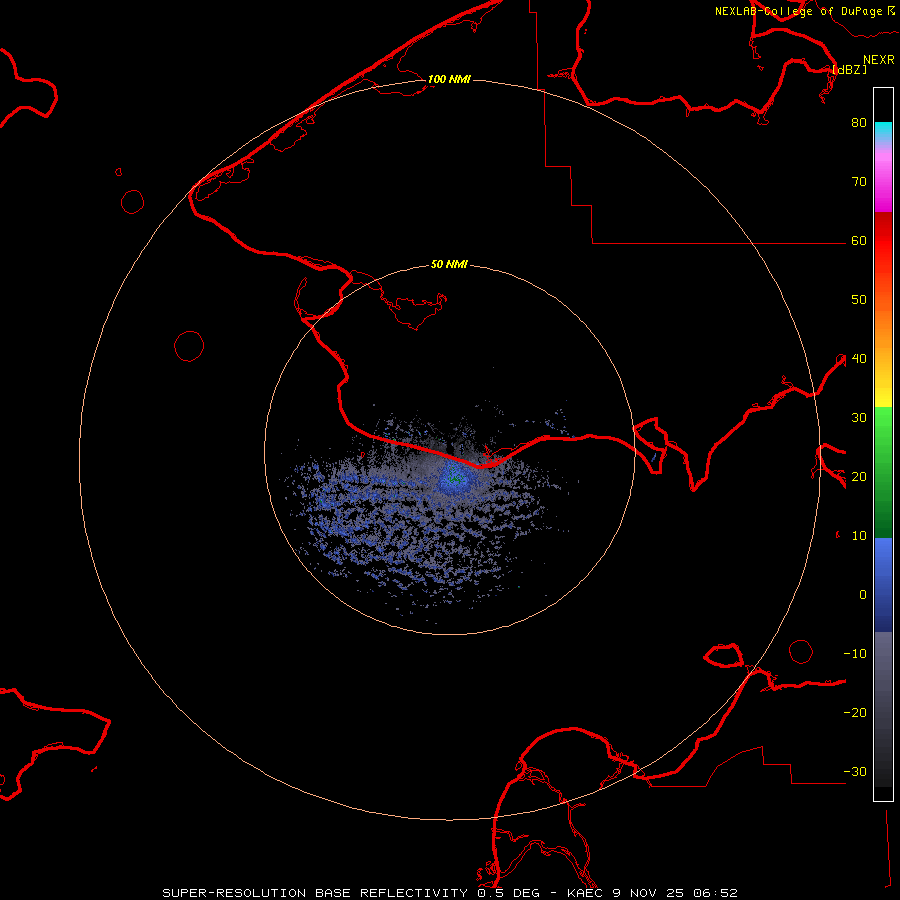Screen dimensions: 900x900
Task: Click the 0 dBZ scale label
Action: coord(863,595)
